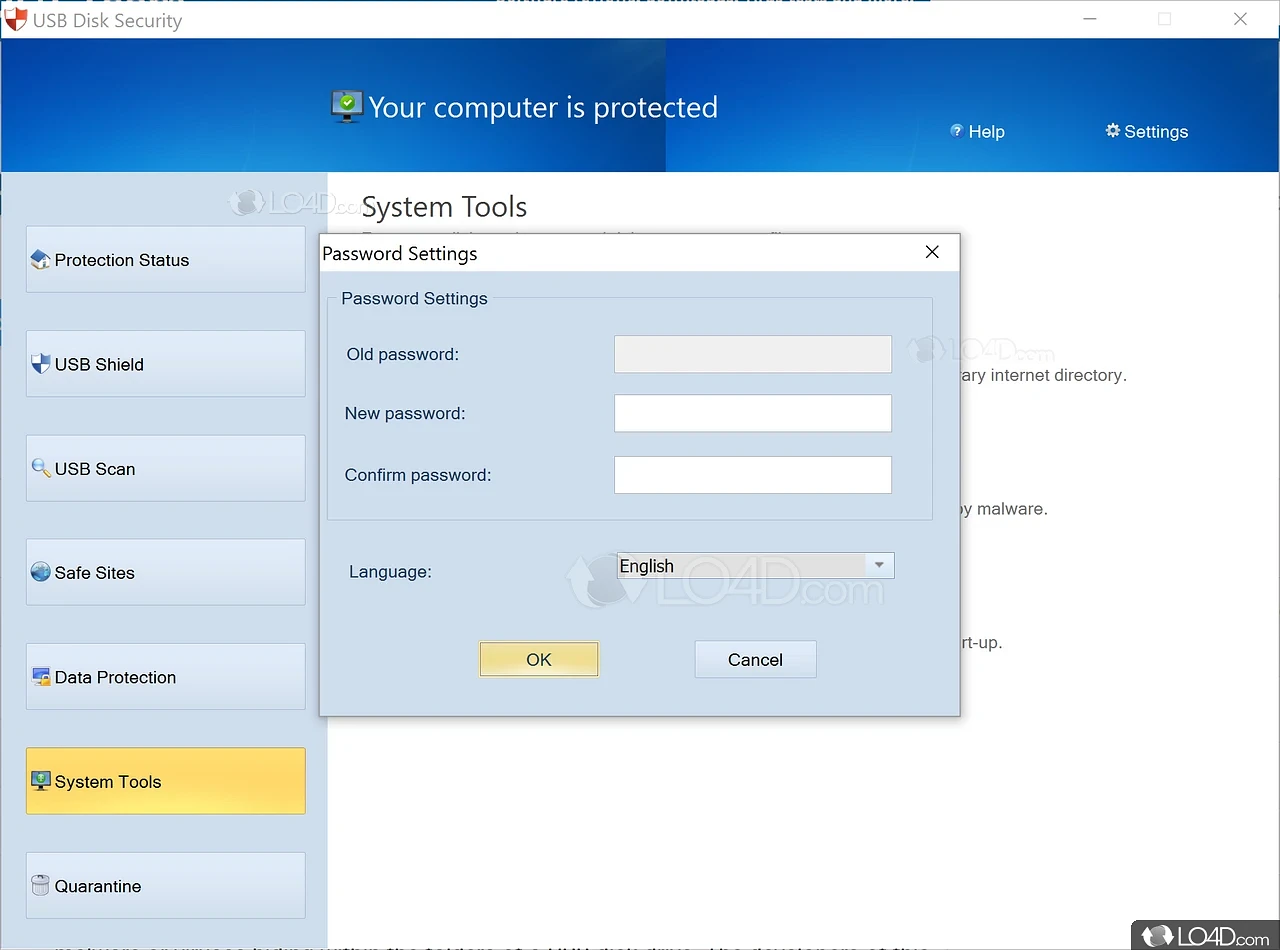Click the Confirm password input box
Image resolution: width=1280 pixels, height=950 pixels.
click(x=752, y=475)
